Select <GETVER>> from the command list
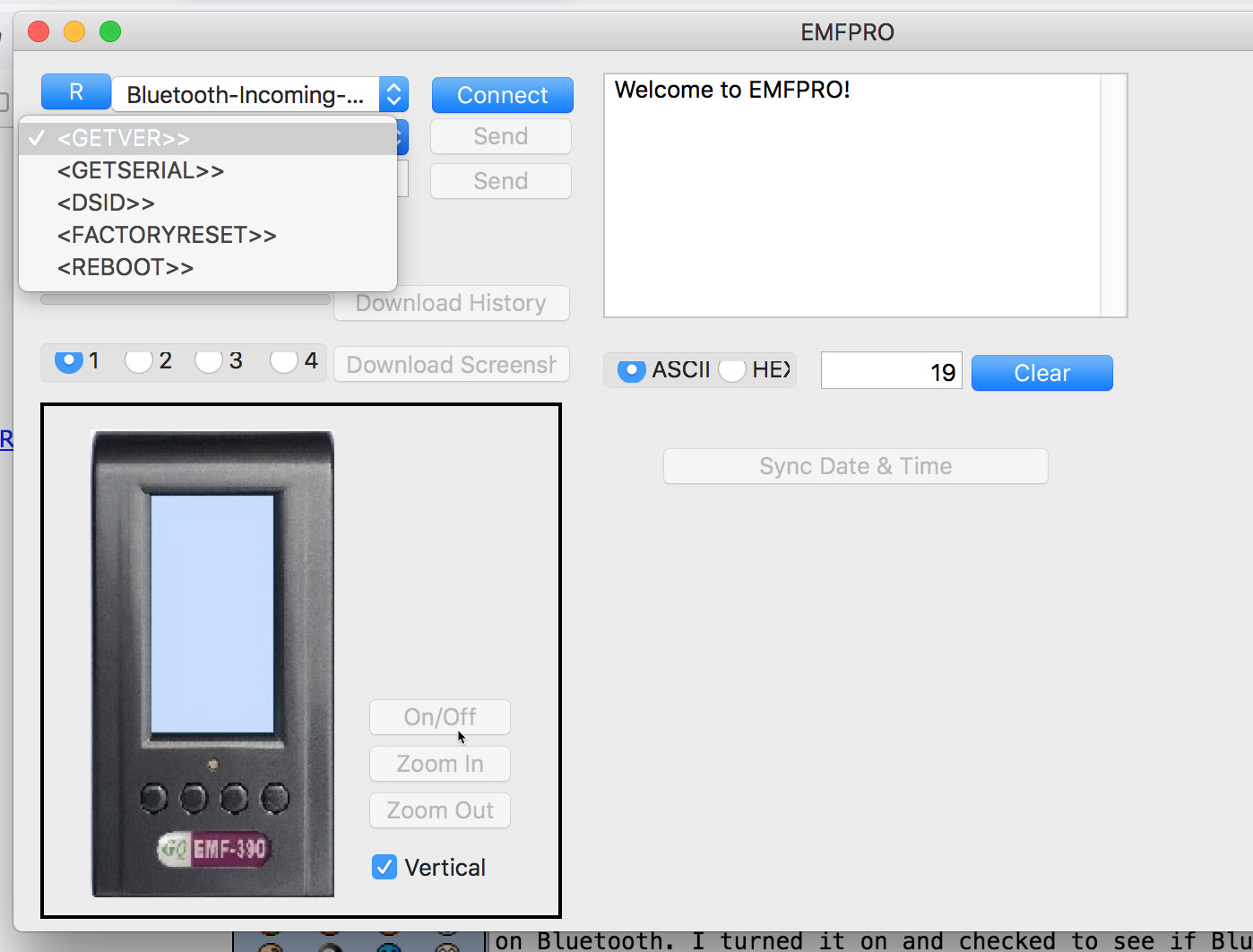The height and width of the screenshot is (952, 1253). pos(208,138)
